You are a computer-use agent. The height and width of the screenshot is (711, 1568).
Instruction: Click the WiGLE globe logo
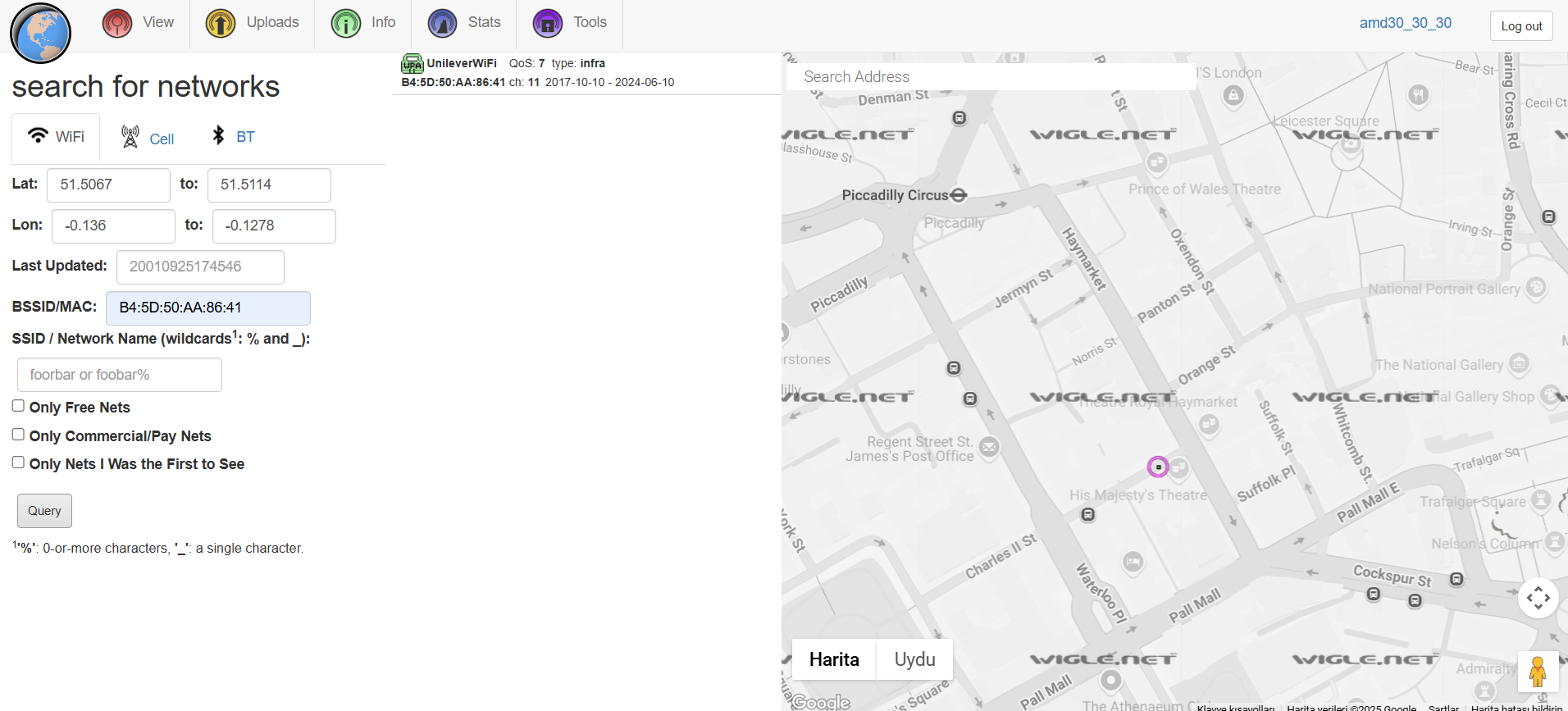click(40, 34)
